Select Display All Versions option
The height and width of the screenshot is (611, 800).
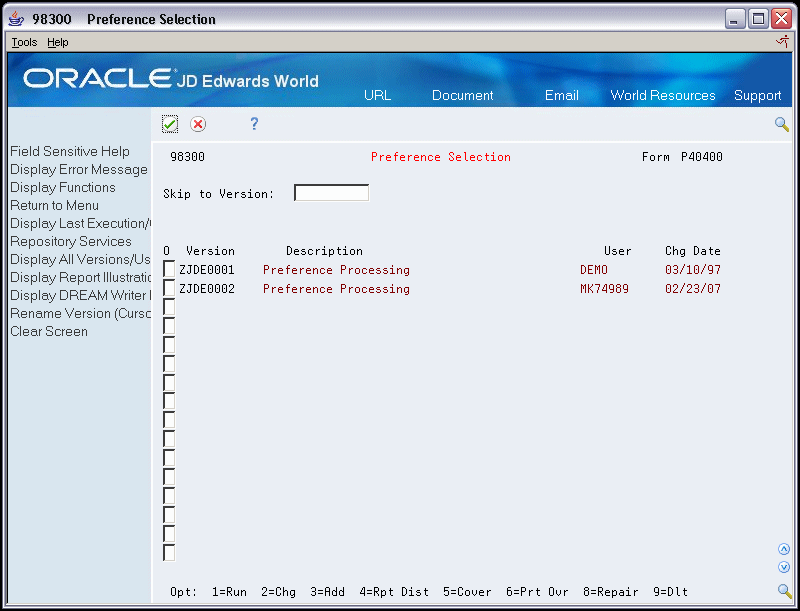click(81, 259)
